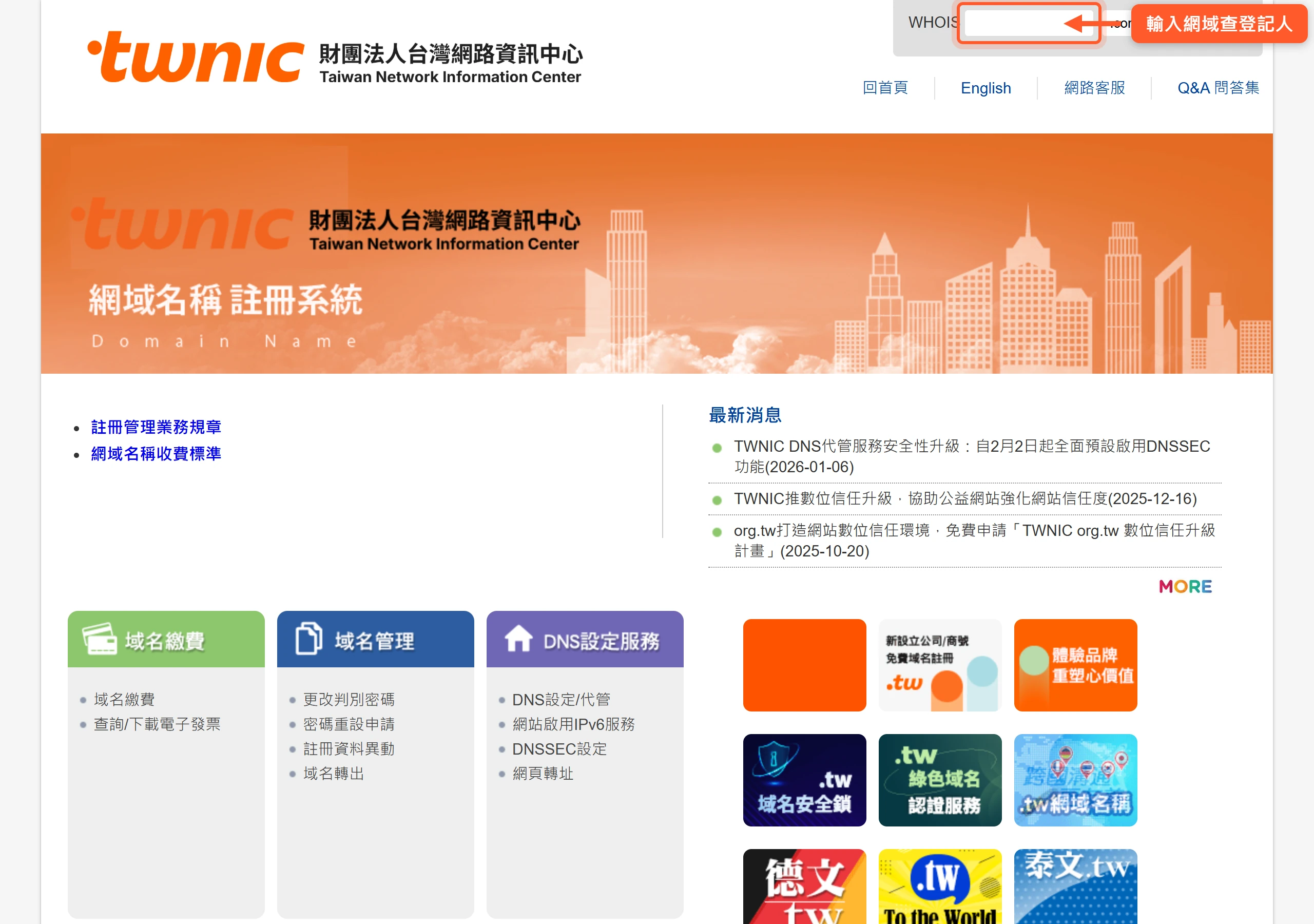Screen dimensions: 1314x924
Task: Open 體驗品牌 重塑心價值 banner
Action: 1075,665
